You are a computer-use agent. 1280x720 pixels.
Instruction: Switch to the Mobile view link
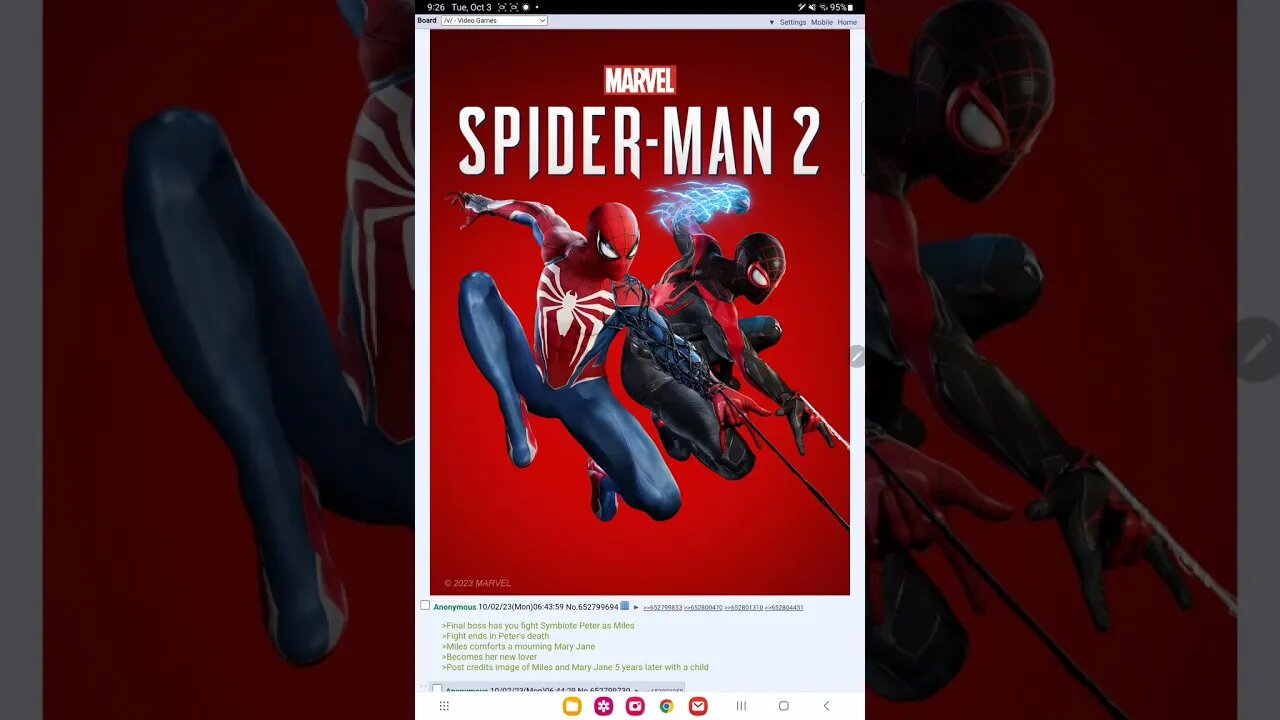point(822,22)
